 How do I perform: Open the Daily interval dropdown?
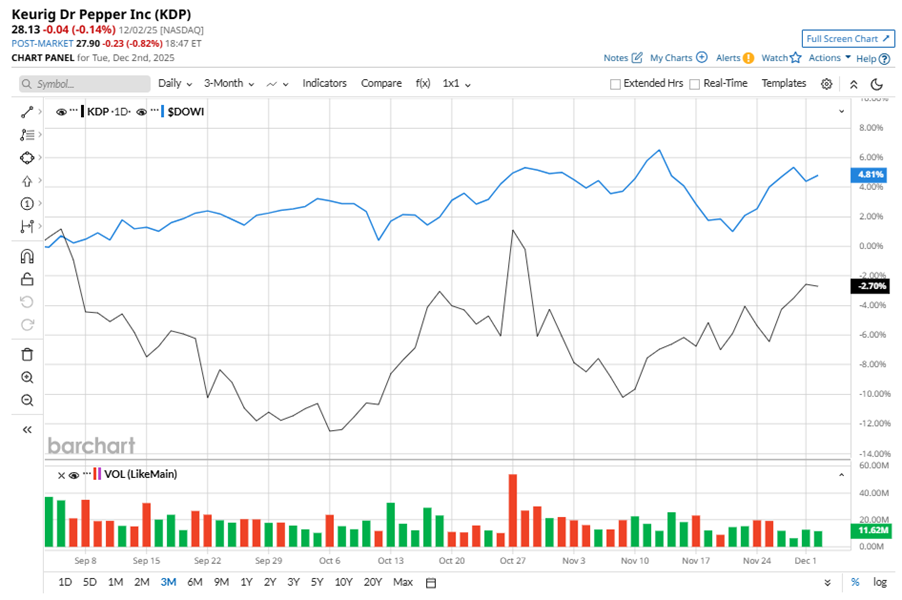click(175, 83)
